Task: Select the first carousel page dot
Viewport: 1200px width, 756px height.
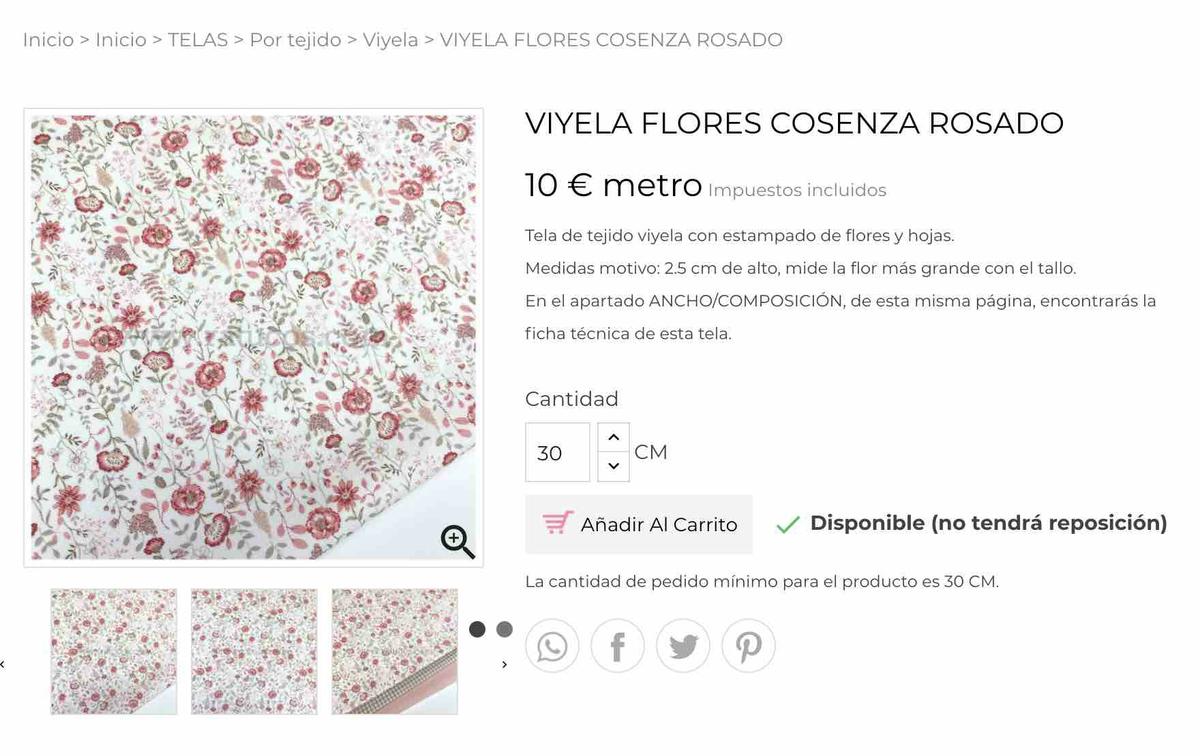Action: click(x=477, y=629)
